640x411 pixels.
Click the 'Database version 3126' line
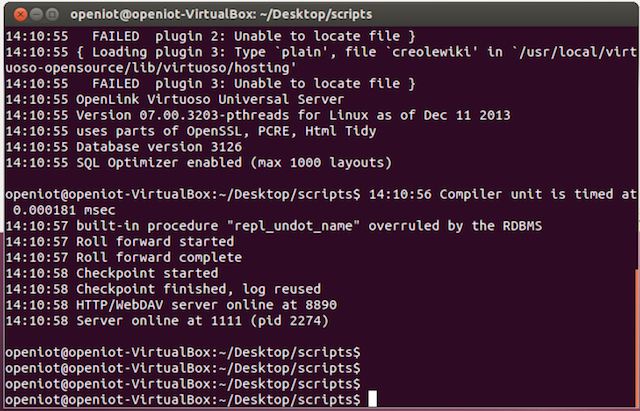(x=124, y=147)
